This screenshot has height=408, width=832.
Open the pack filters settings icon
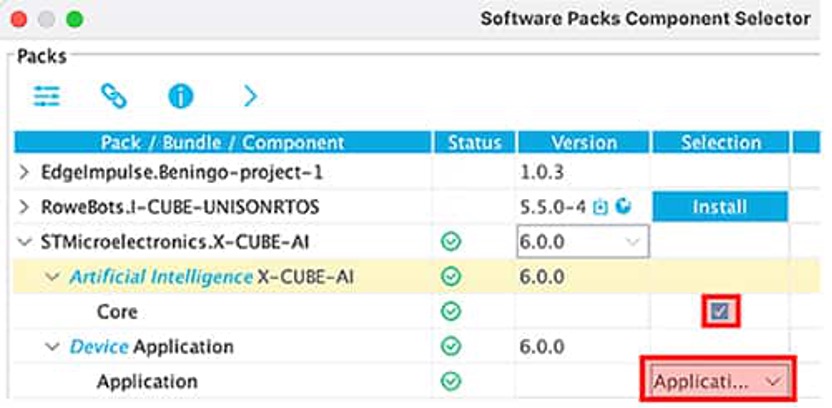[47, 97]
